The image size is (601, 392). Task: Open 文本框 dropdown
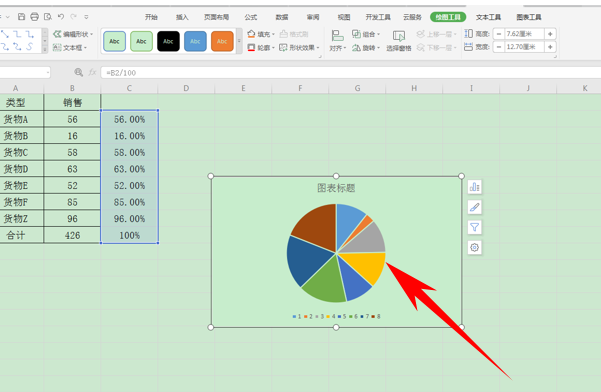(70, 48)
